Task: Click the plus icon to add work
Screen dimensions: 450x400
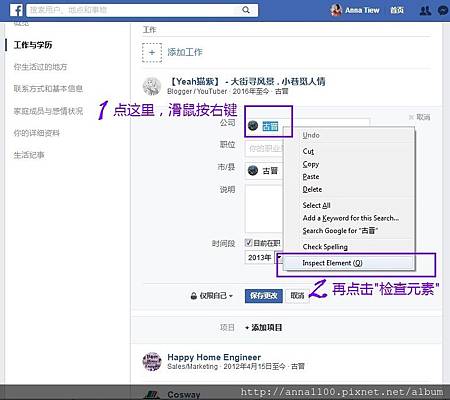Action: click(152, 52)
